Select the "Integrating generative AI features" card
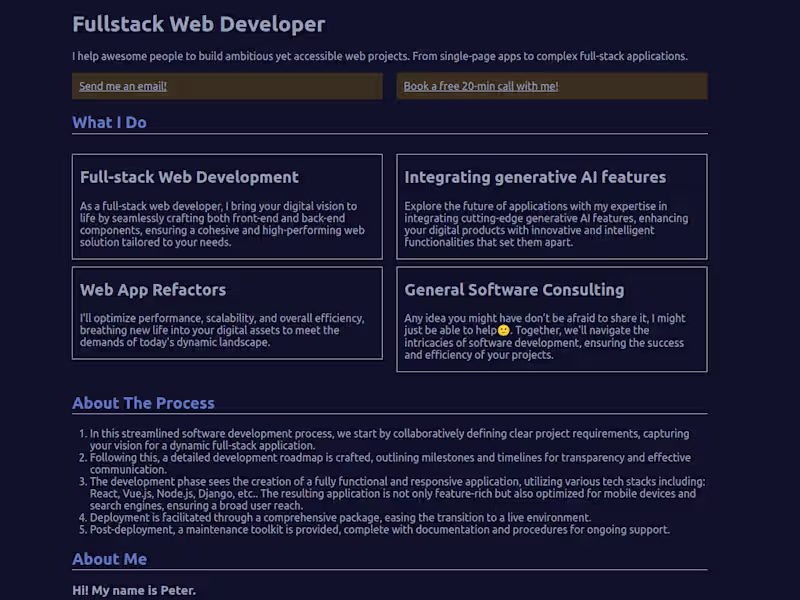This screenshot has height=600, width=800. (x=551, y=207)
